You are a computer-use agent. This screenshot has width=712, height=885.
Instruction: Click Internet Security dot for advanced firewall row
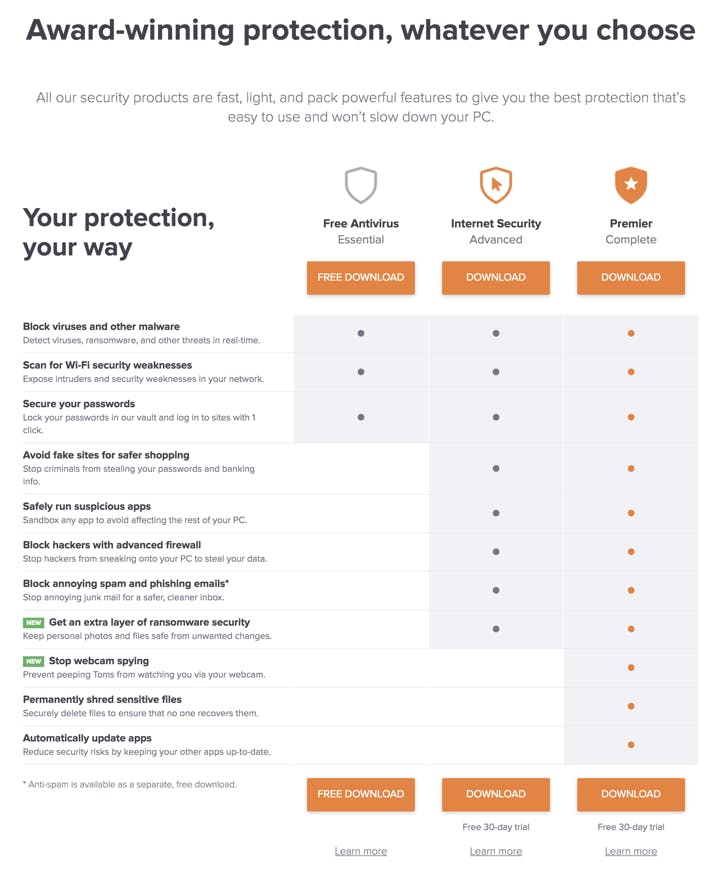pyautogui.click(x=496, y=552)
